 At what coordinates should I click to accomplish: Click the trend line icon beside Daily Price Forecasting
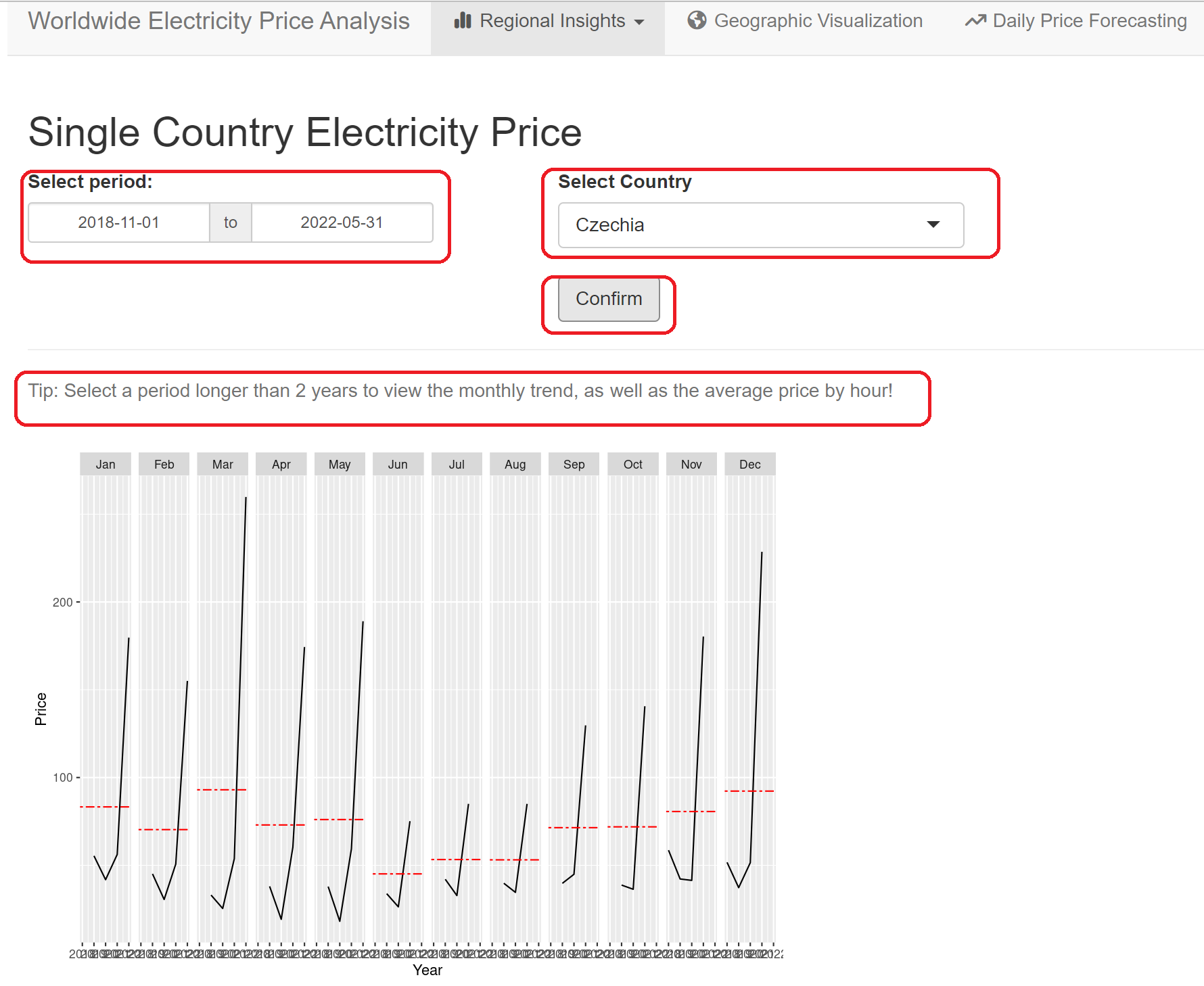[x=975, y=21]
